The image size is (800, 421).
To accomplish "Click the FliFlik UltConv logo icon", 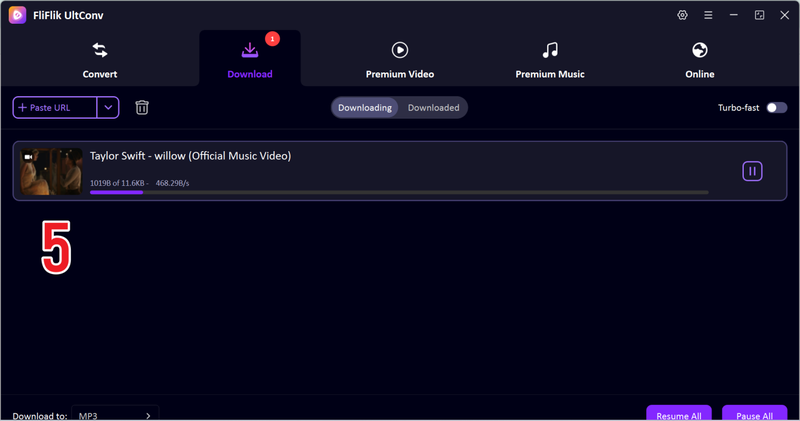I will coord(17,15).
